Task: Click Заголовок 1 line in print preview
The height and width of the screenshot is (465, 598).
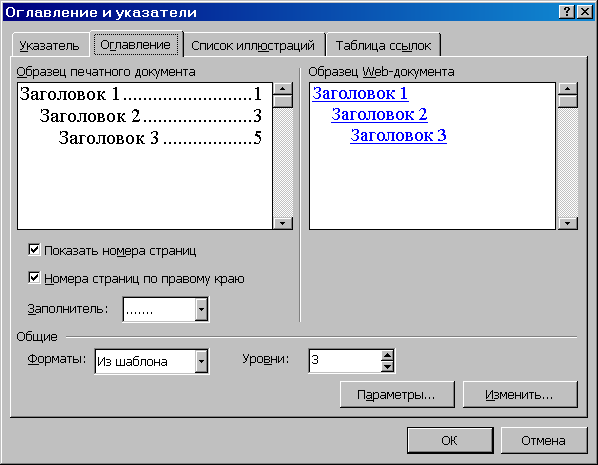Action: pyautogui.click(x=141, y=94)
